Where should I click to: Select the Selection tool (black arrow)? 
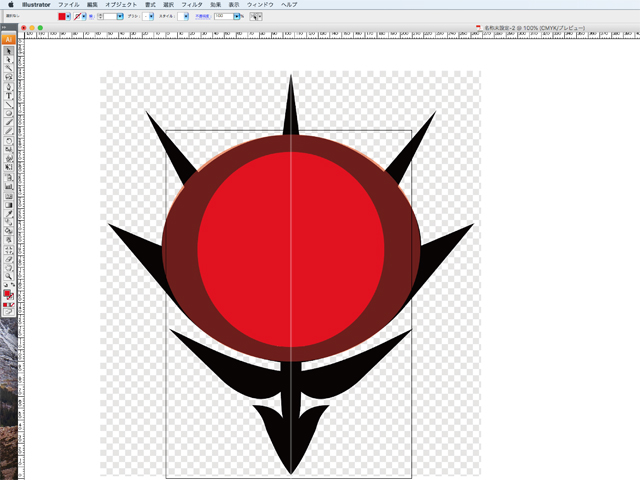pyautogui.click(x=9, y=51)
